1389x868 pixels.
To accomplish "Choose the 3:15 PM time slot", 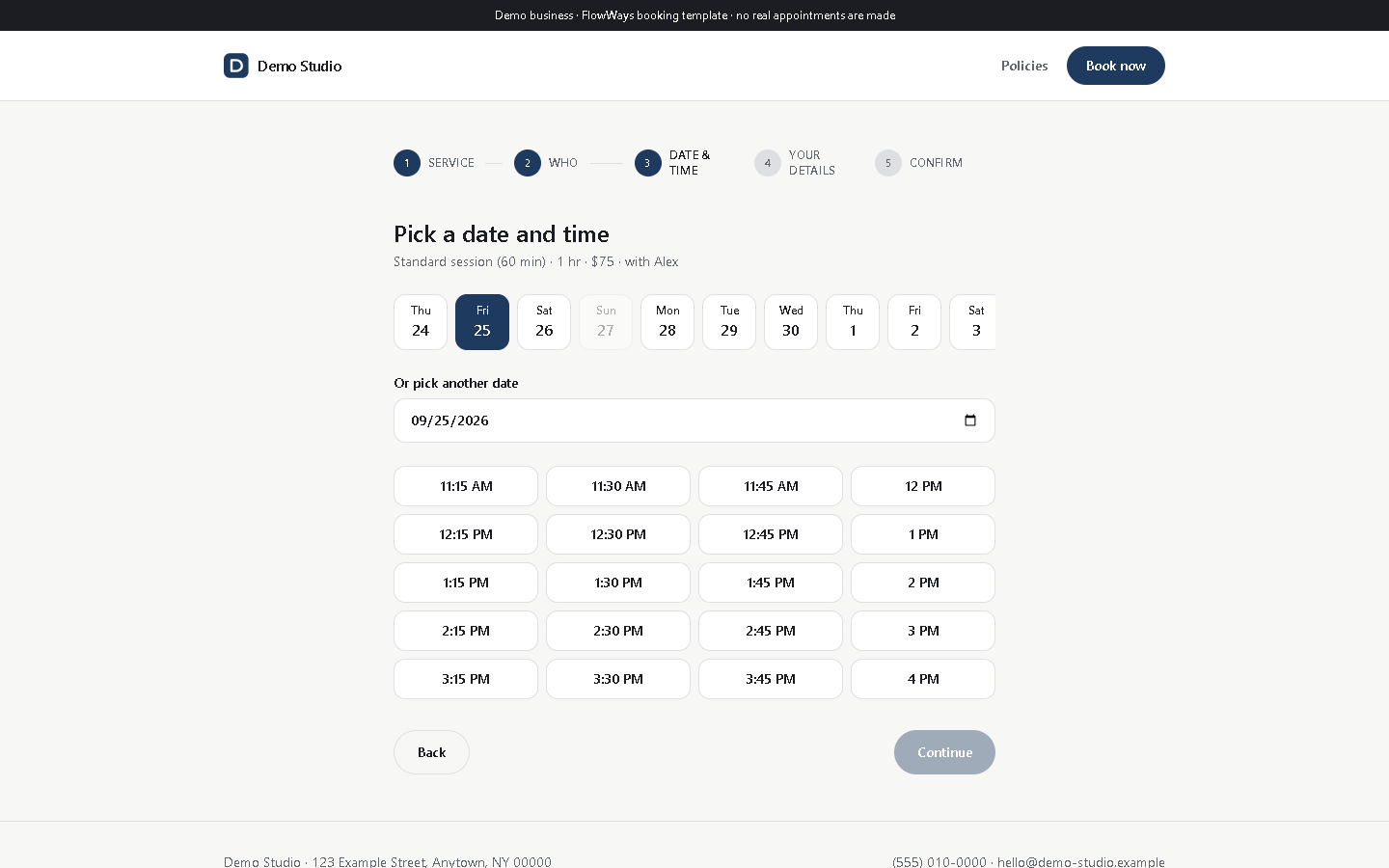I will (x=466, y=679).
